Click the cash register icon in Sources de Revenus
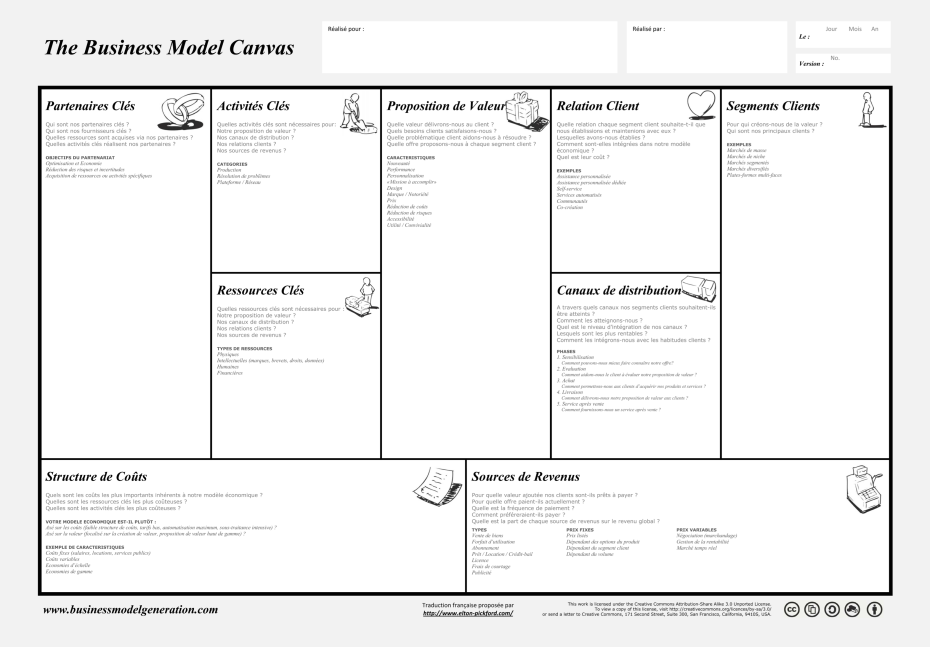The image size is (930, 647). point(863,489)
